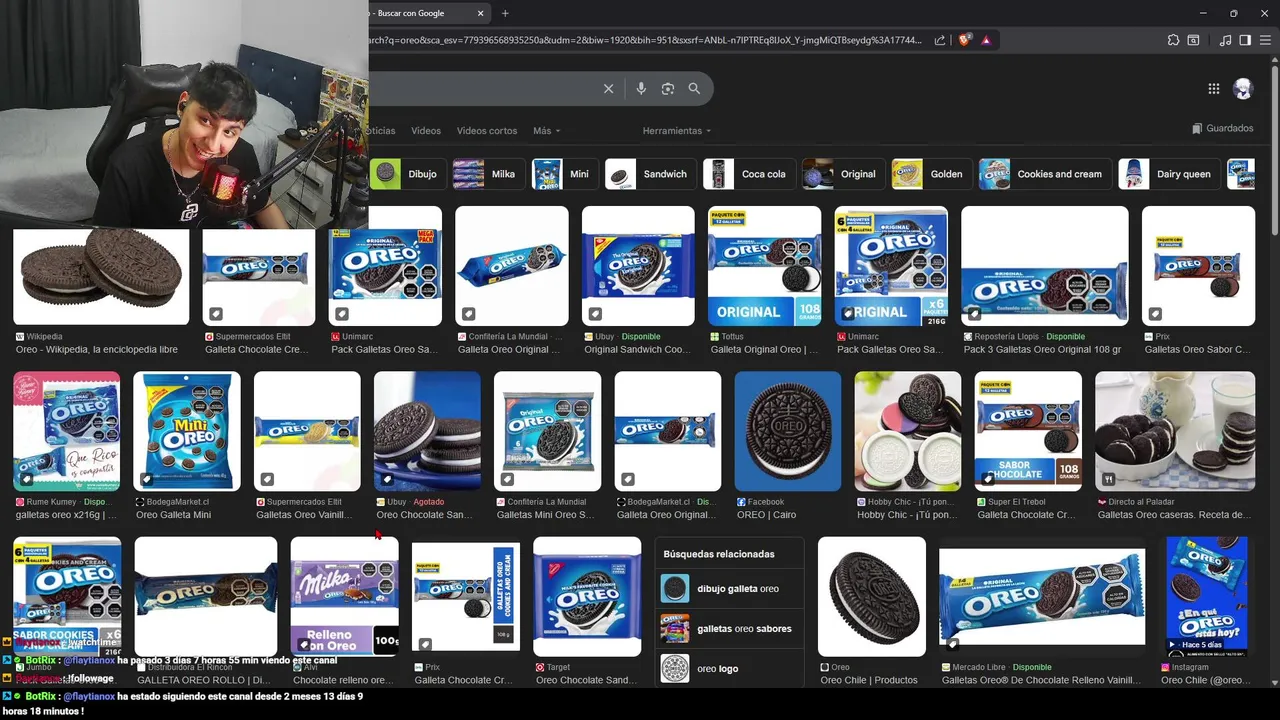Open the Mini Oreo bag image

tap(187, 431)
